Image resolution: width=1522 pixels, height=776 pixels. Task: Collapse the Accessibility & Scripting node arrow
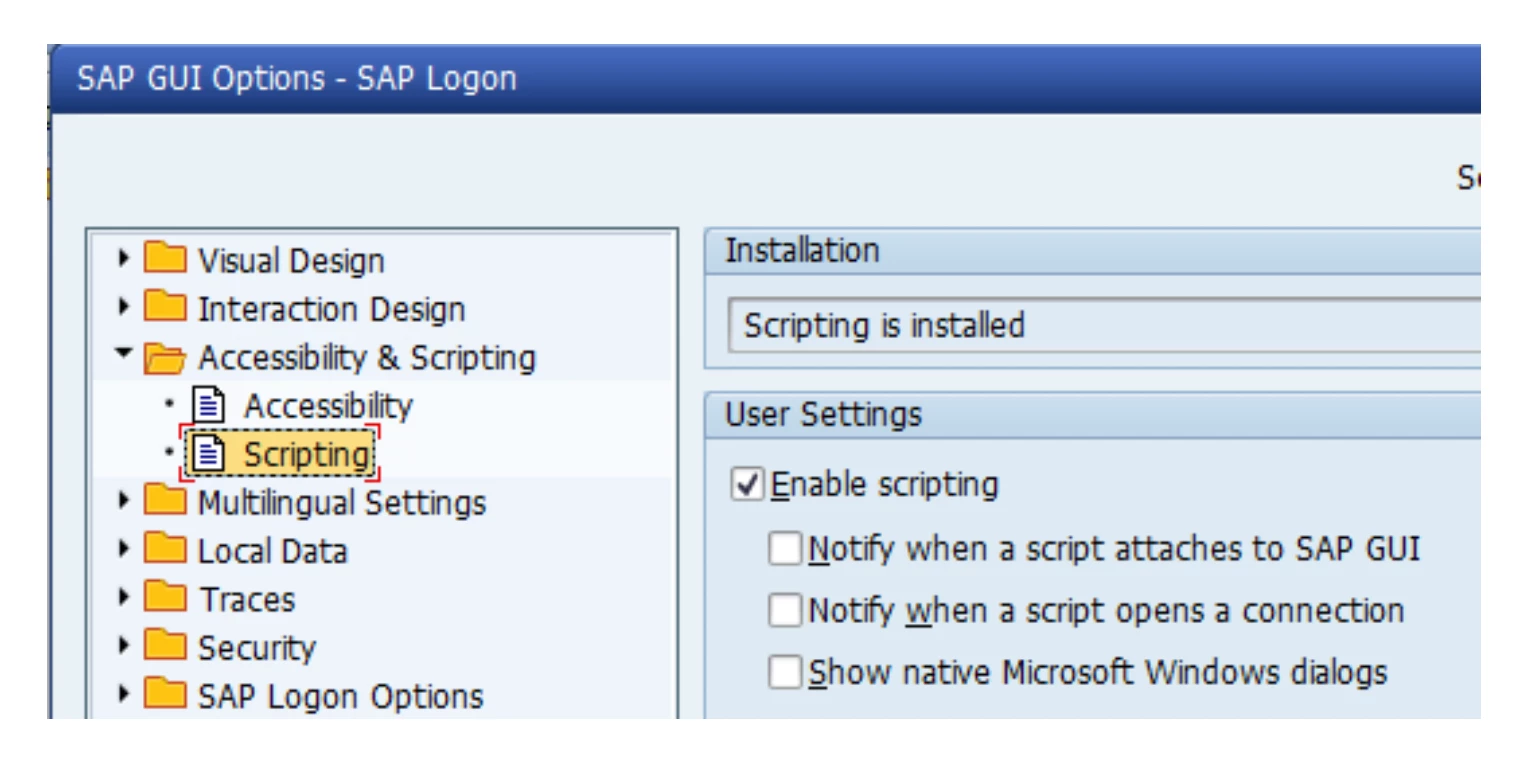pyautogui.click(x=124, y=354)
